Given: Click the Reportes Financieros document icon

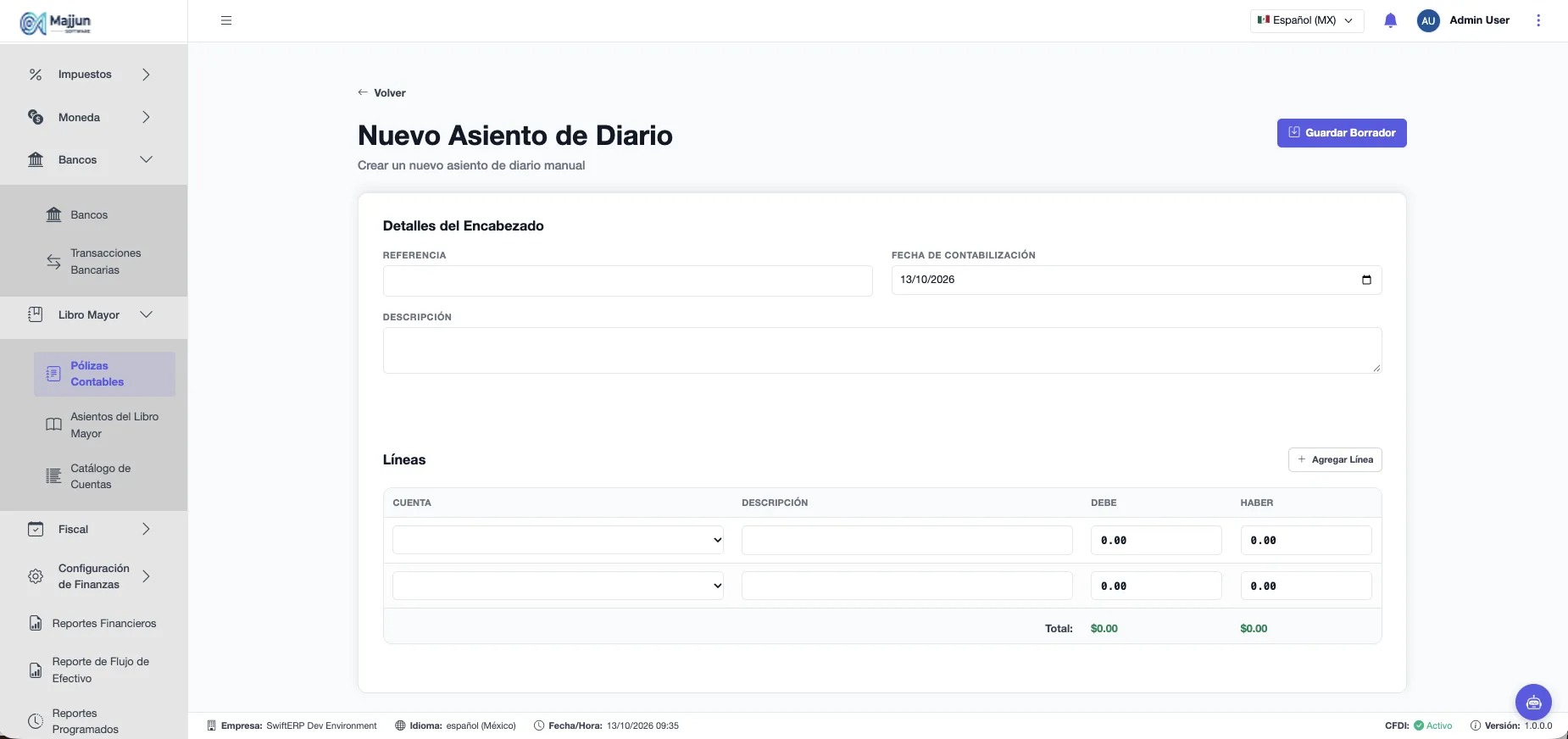Looking at the screenshot, I should coord(36,623).
